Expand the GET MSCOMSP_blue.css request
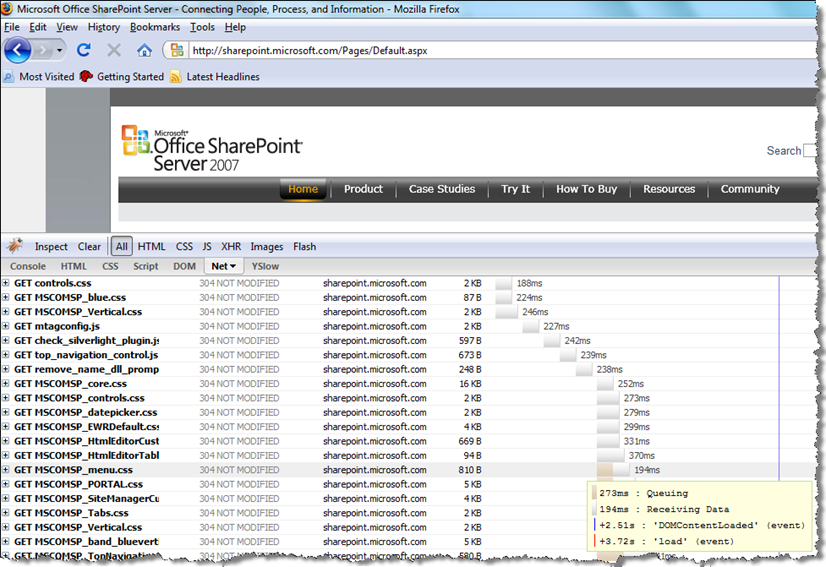 click(x=6, y=297)
